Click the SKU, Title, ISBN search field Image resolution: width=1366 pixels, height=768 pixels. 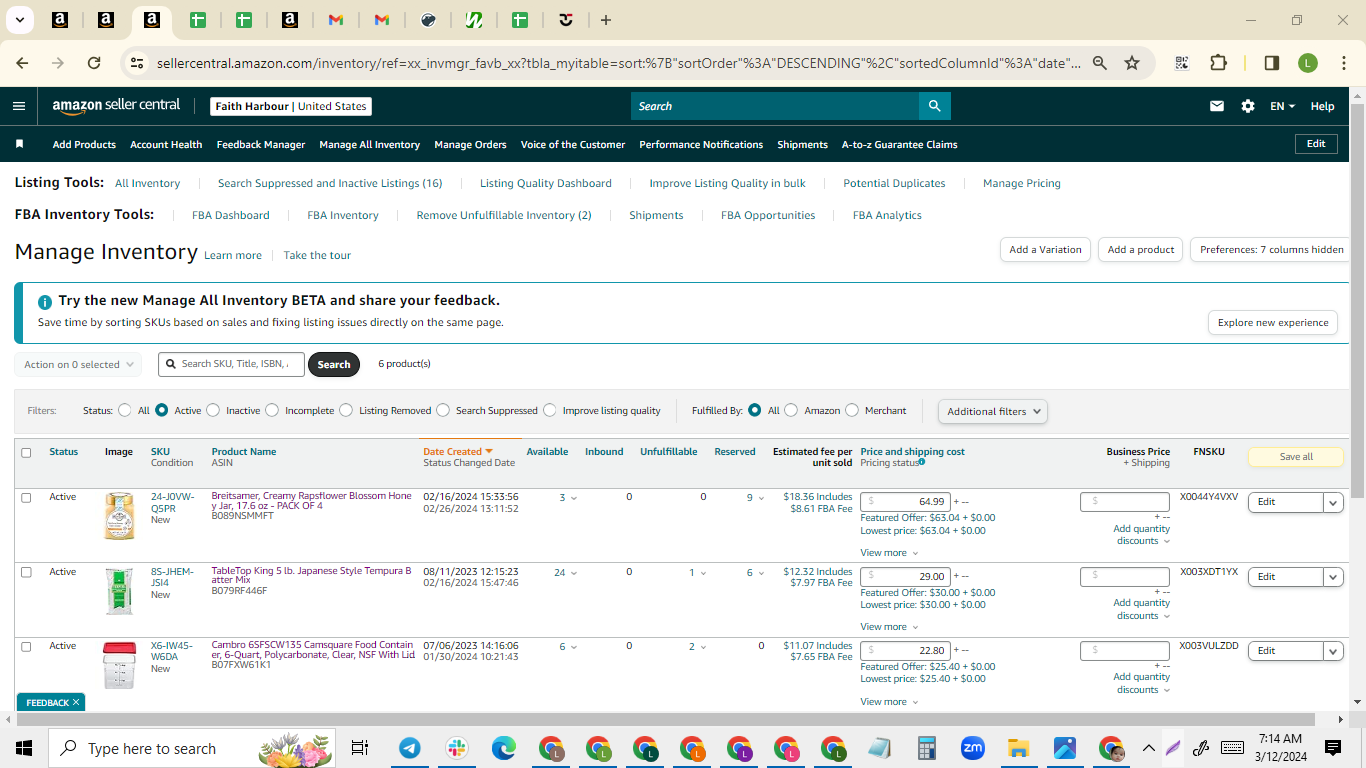pos(232,364)
